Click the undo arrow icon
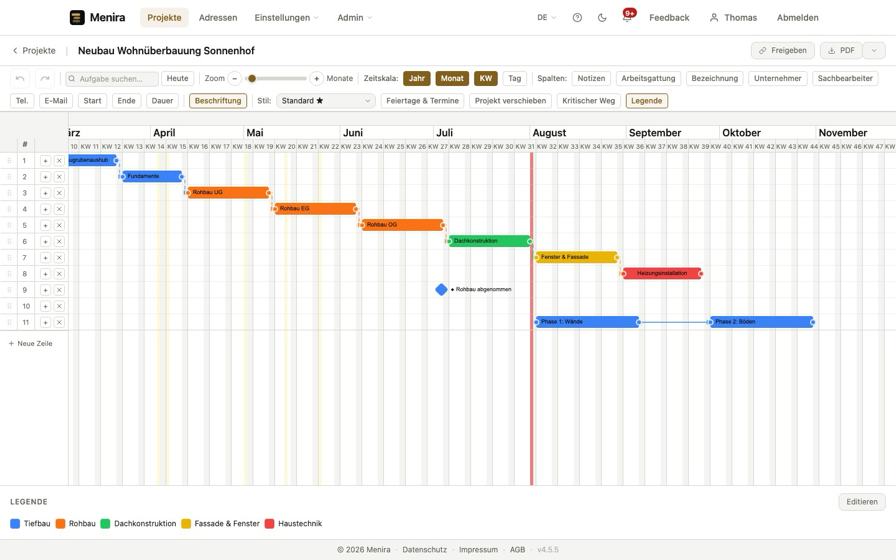Viewport: 896px width, 560px height. point(20,78)
